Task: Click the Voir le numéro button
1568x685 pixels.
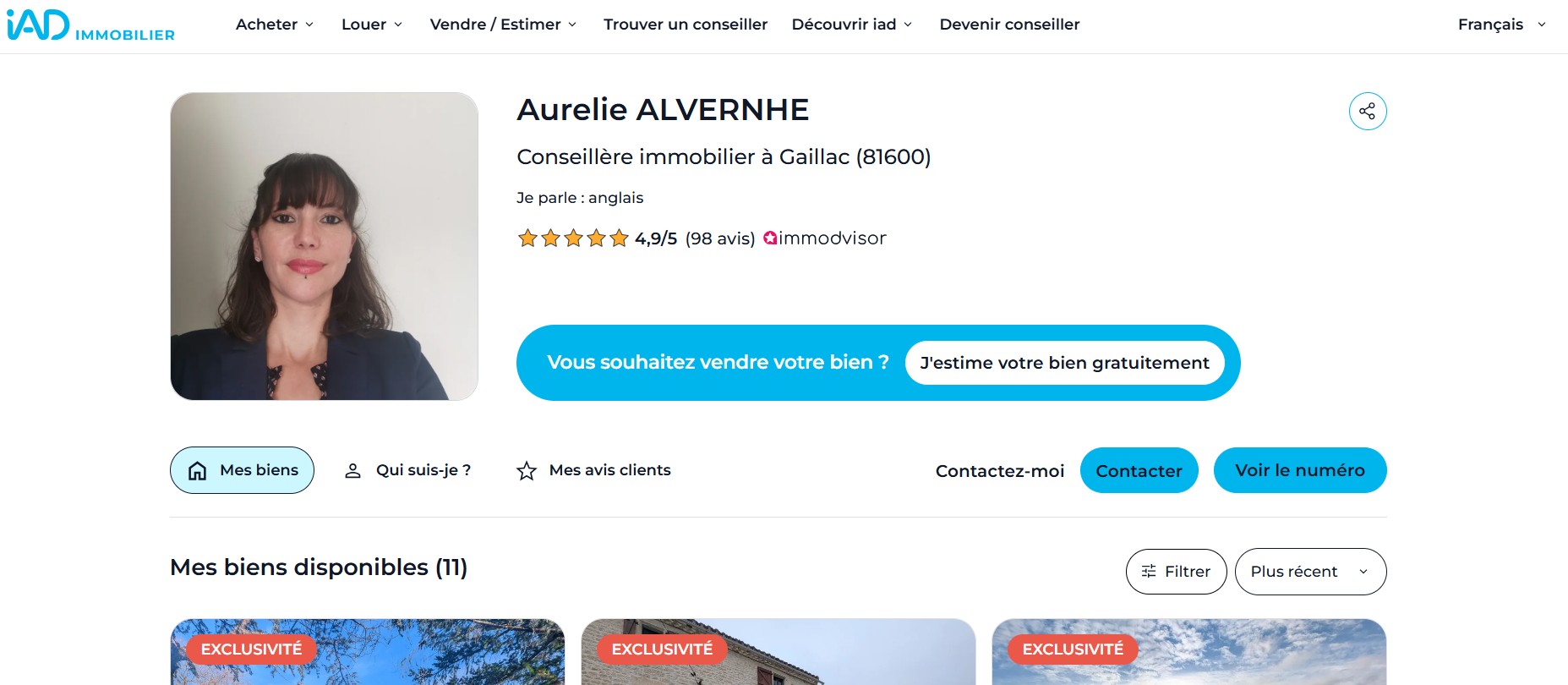Action: point(1299,470)
